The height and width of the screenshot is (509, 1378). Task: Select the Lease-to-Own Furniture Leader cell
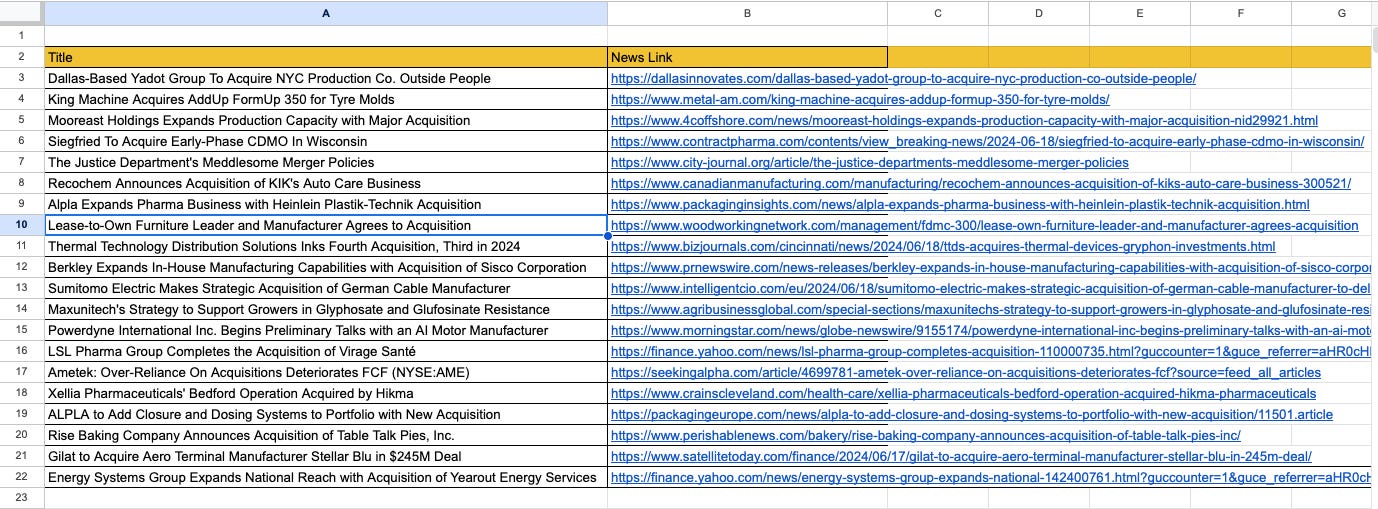coord(326,225)
